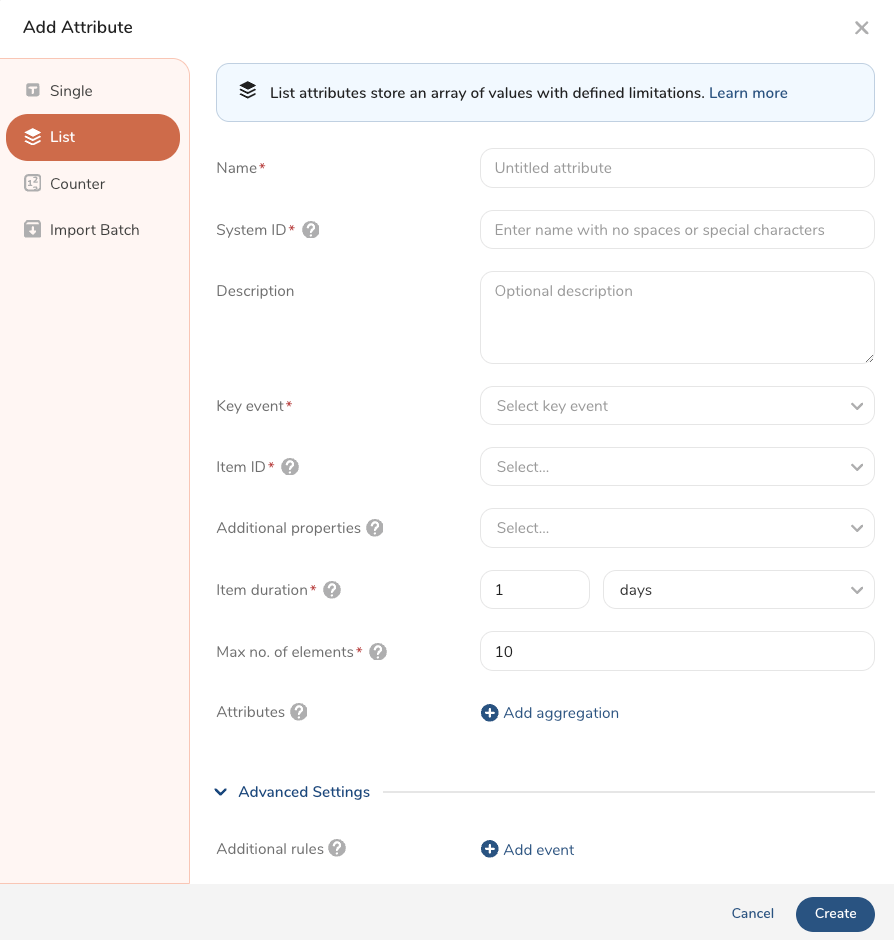
Task: Click the Item duration help icon
Action: [332, 590]
